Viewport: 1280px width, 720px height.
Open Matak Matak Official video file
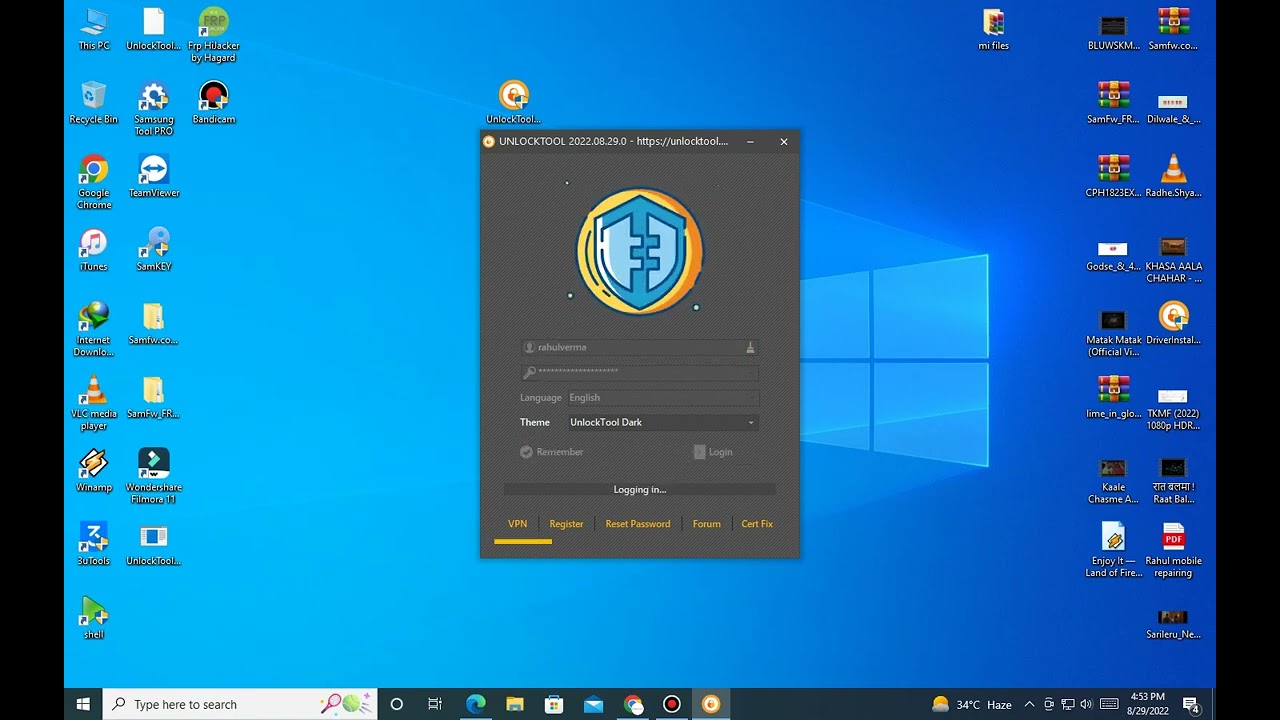pos(1113,334)
